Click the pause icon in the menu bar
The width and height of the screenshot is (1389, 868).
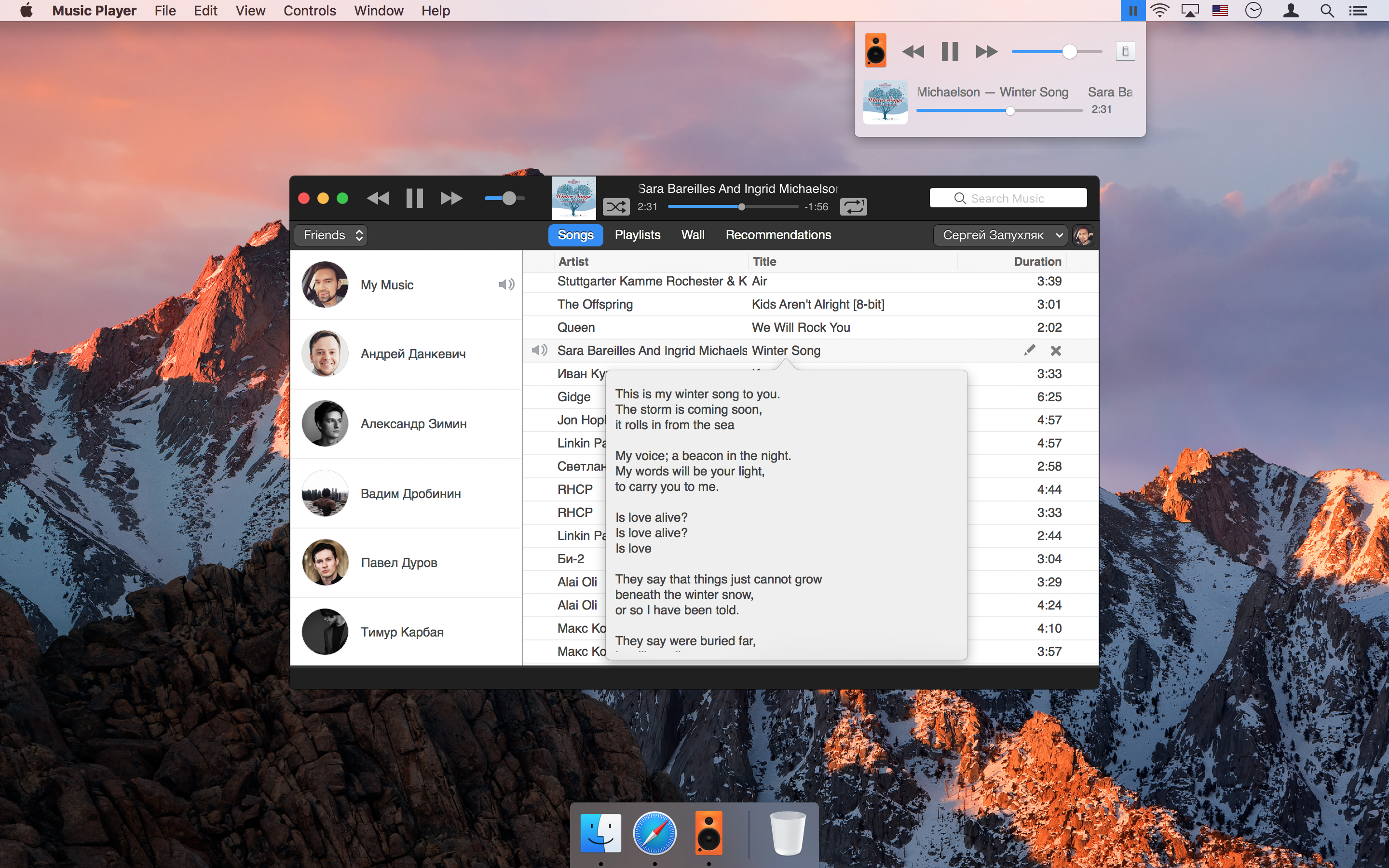1132,10
